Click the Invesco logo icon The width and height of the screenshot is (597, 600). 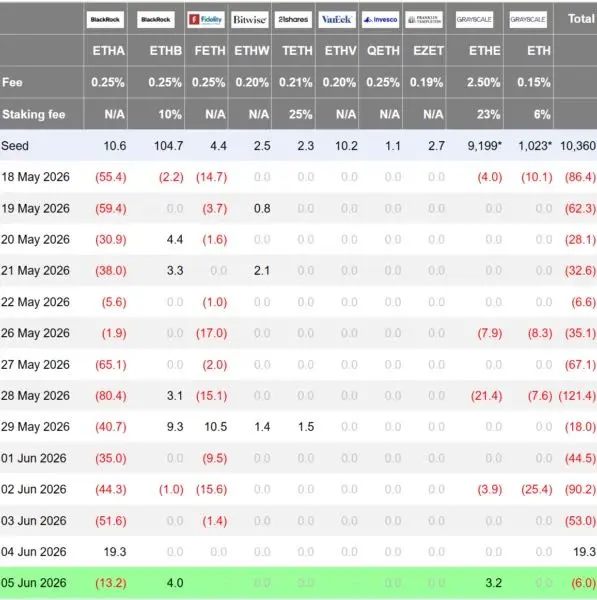pos(380,20)
